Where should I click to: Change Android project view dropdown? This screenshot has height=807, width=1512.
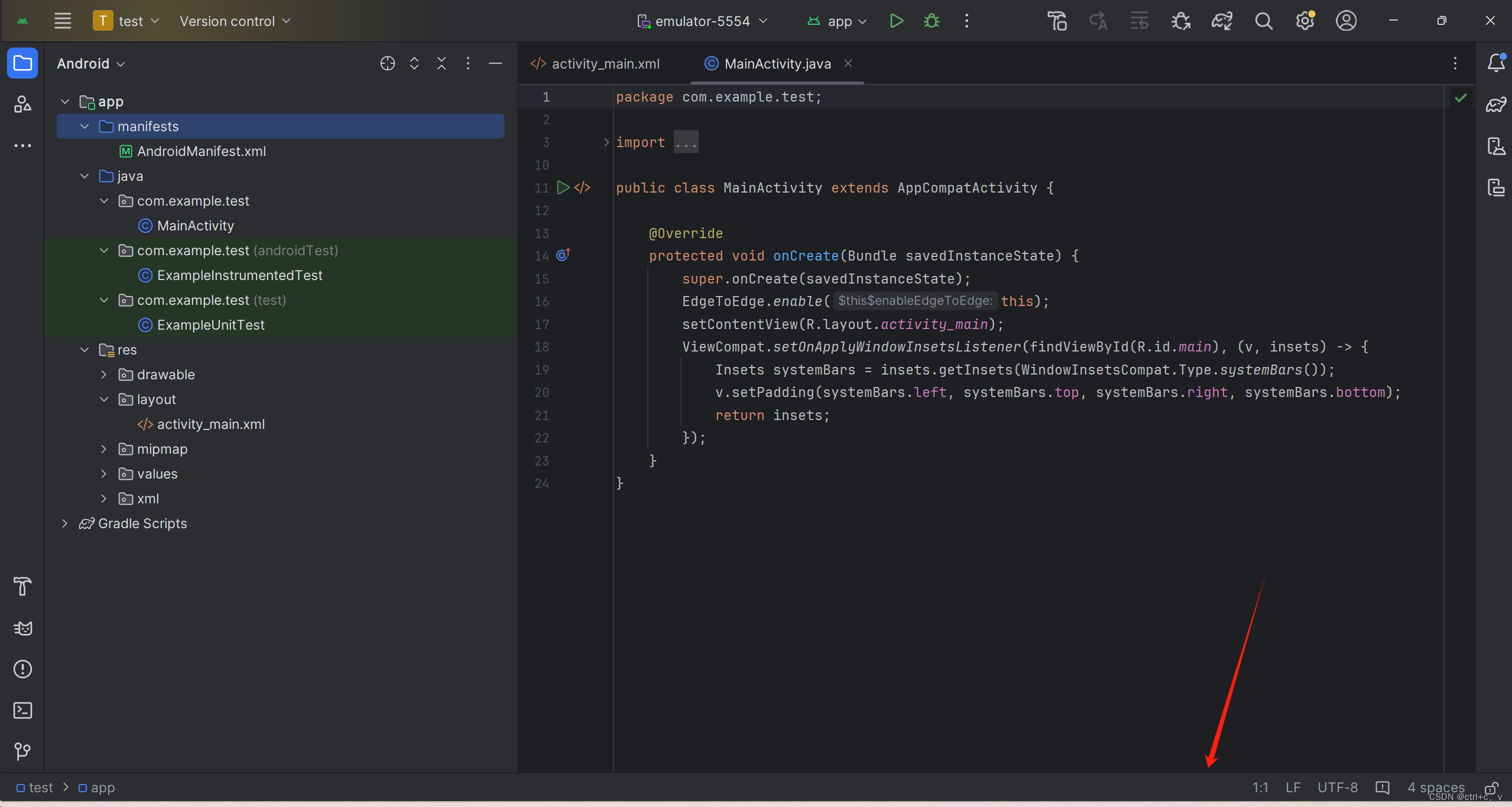pos(91,63)
